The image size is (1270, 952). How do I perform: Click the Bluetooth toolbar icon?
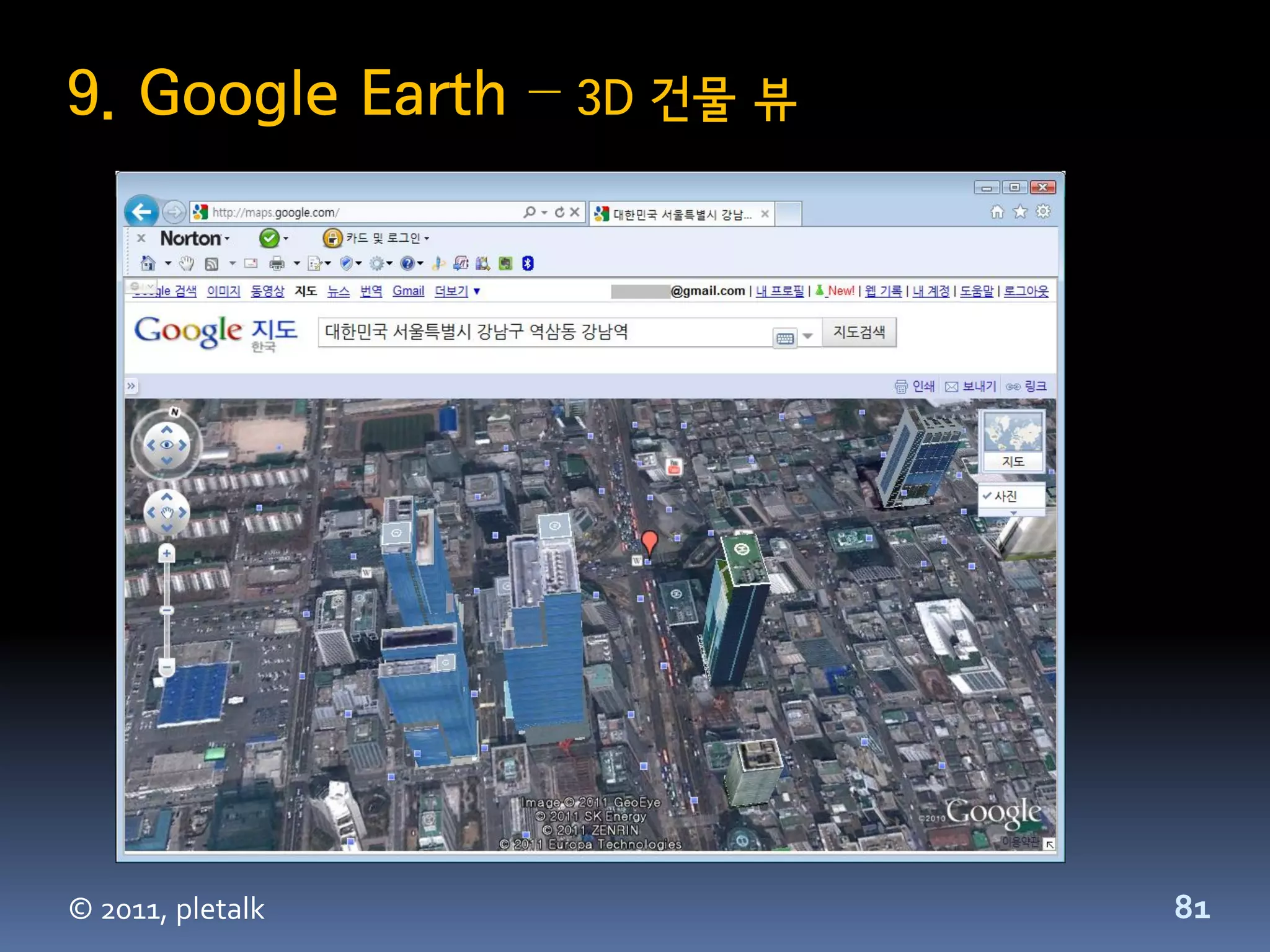[528, 263]
